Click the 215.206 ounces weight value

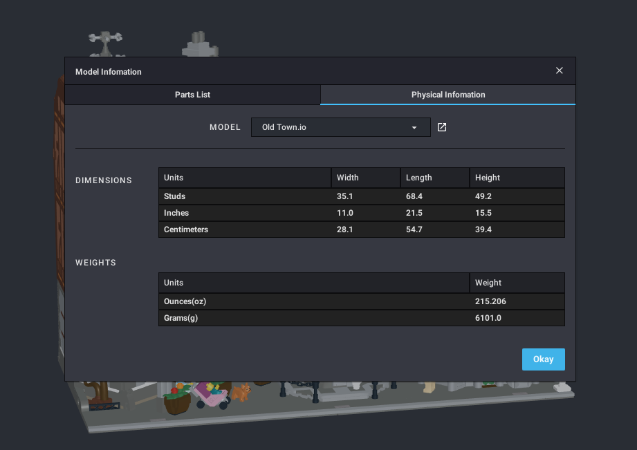coord(493,301)
